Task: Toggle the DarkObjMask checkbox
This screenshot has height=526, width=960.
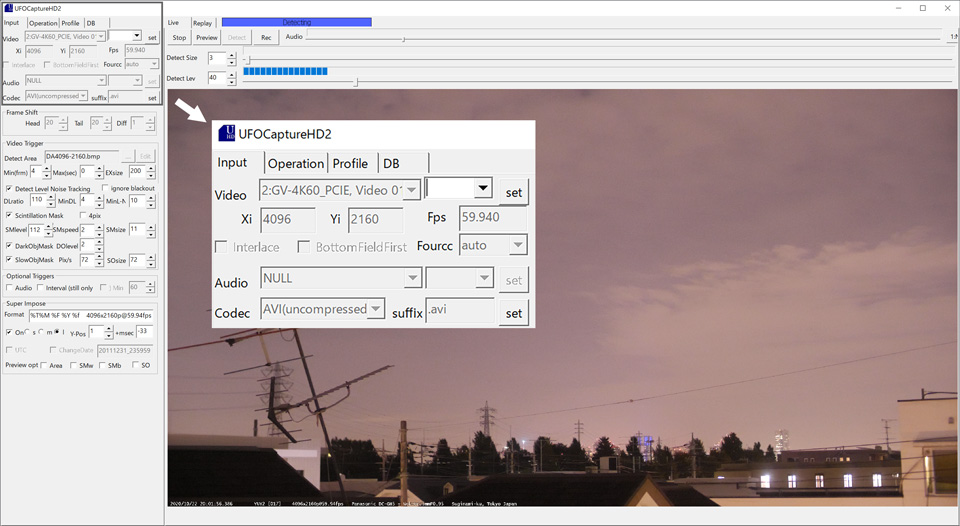Action: pyautogui.click(x=9, y=246)
